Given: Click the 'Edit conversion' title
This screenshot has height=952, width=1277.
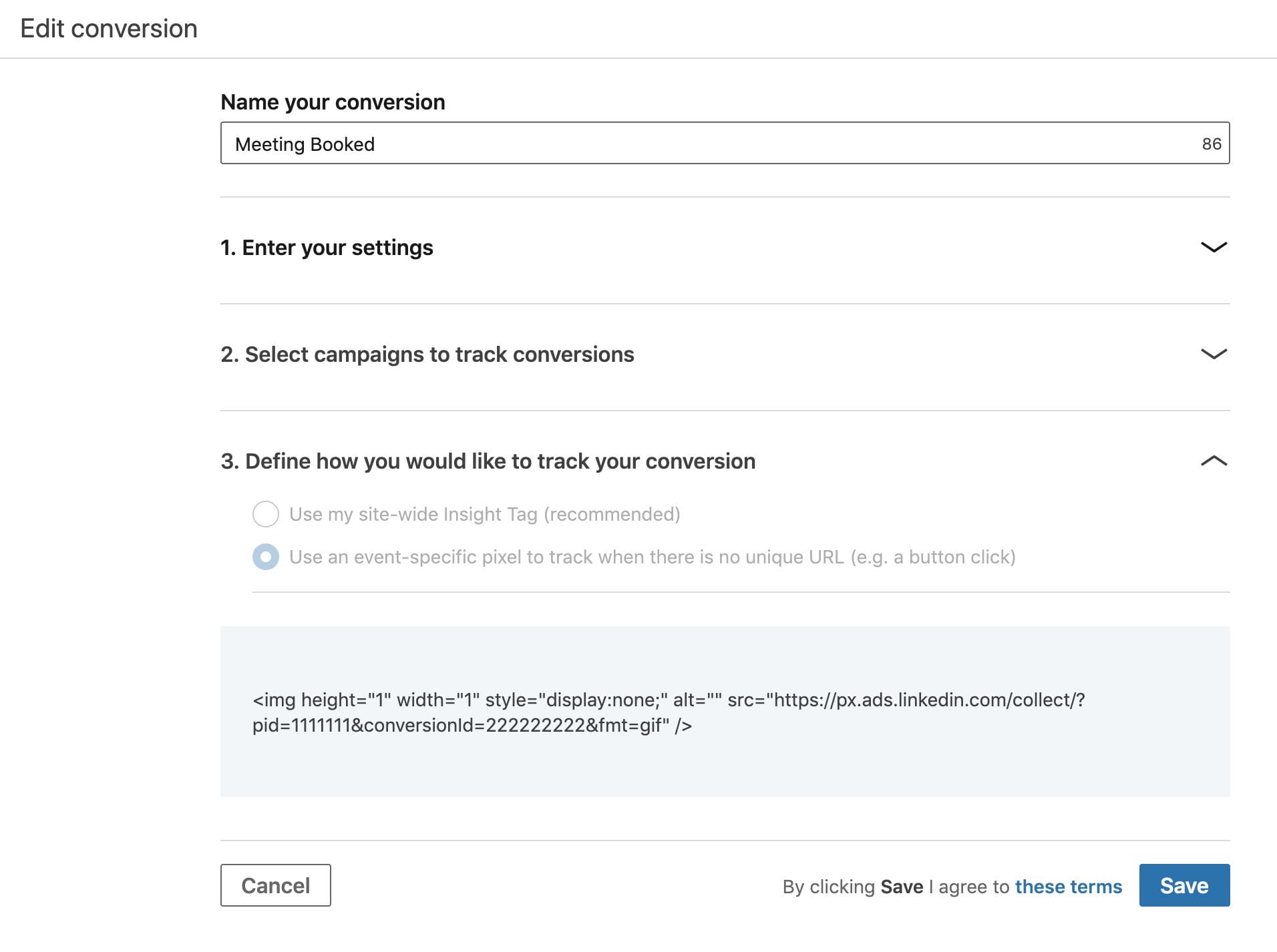Looking at the screenshot, I should pos(109,29).
